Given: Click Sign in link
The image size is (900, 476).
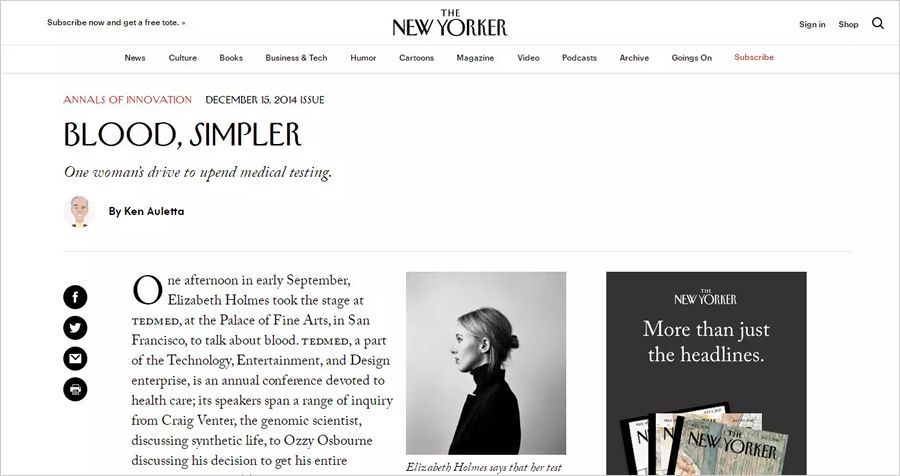Looking at the screenshot, I should point(812,24).
